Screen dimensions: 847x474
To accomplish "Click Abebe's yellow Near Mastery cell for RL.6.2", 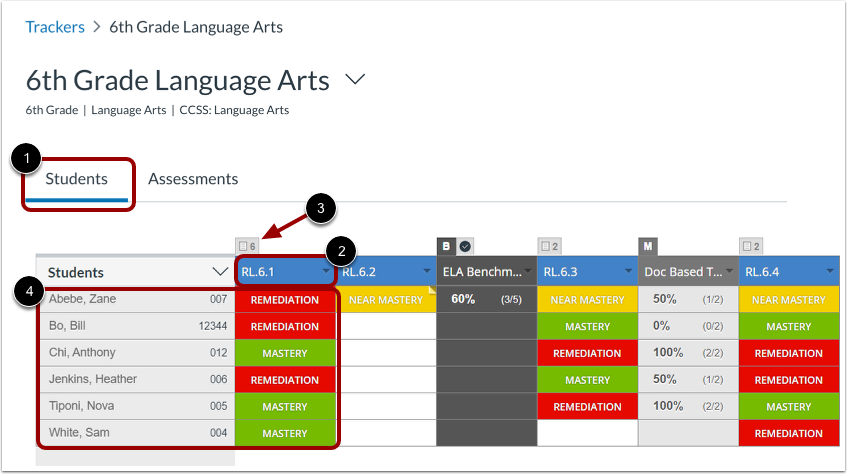I will click(386, 299).
